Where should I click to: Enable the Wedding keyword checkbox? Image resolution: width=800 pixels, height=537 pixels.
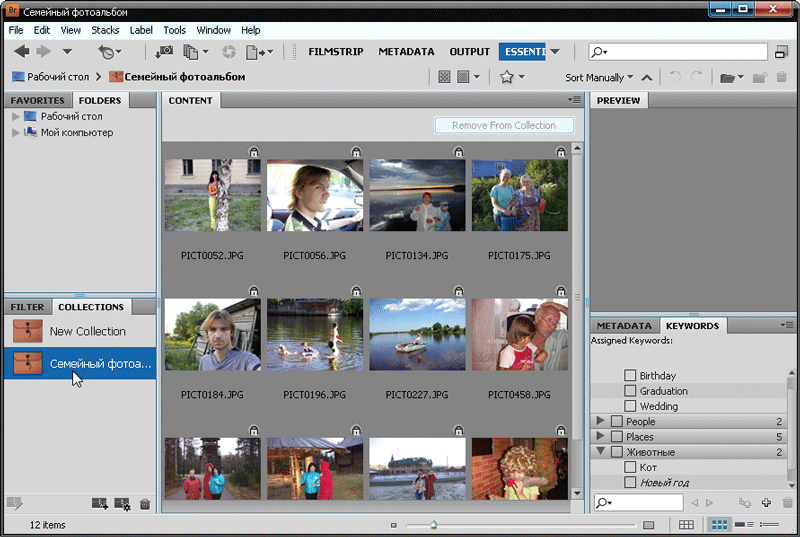tap(630, 406)
